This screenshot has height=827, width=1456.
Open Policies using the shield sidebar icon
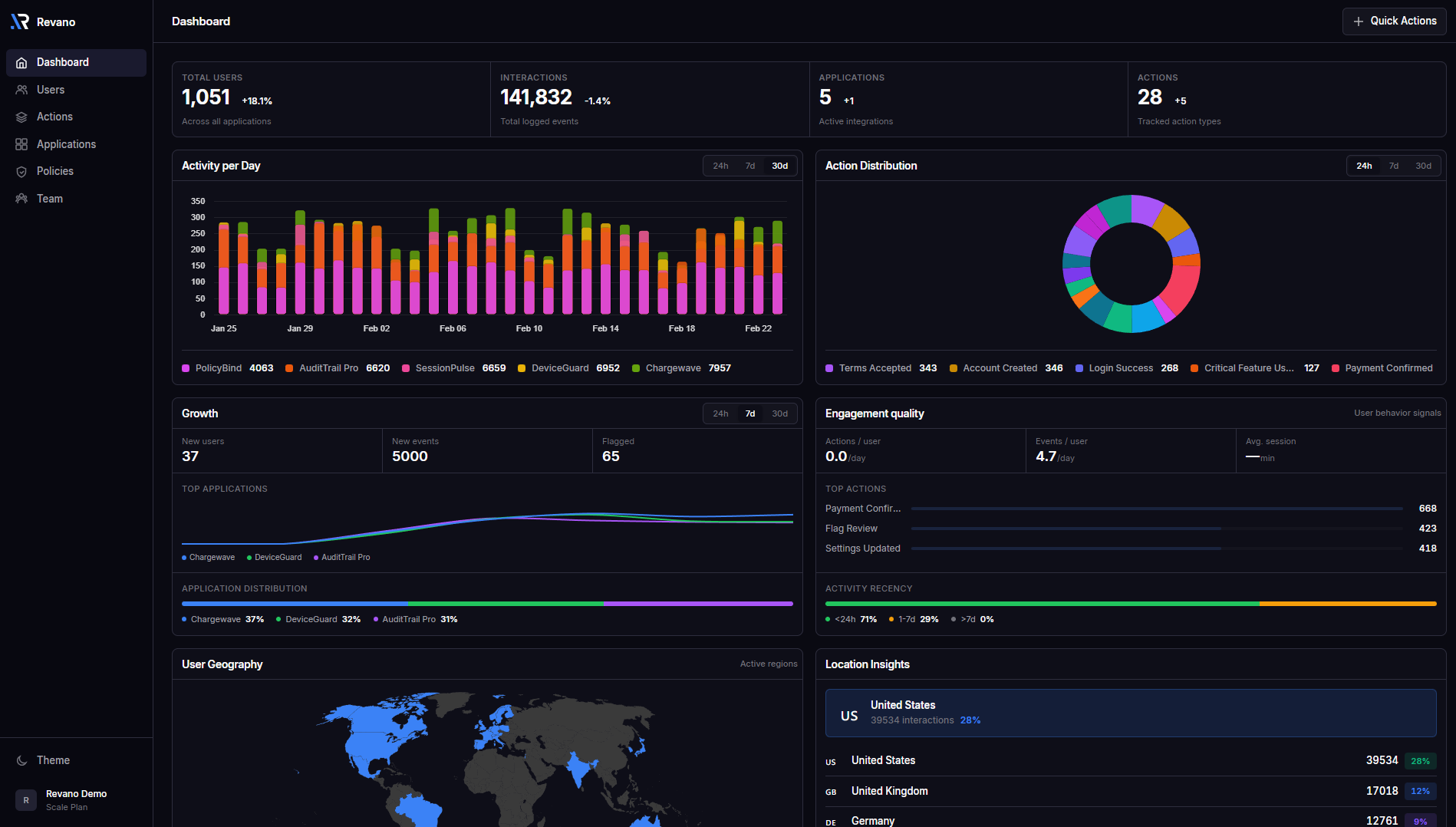click(x=21, y=171)
